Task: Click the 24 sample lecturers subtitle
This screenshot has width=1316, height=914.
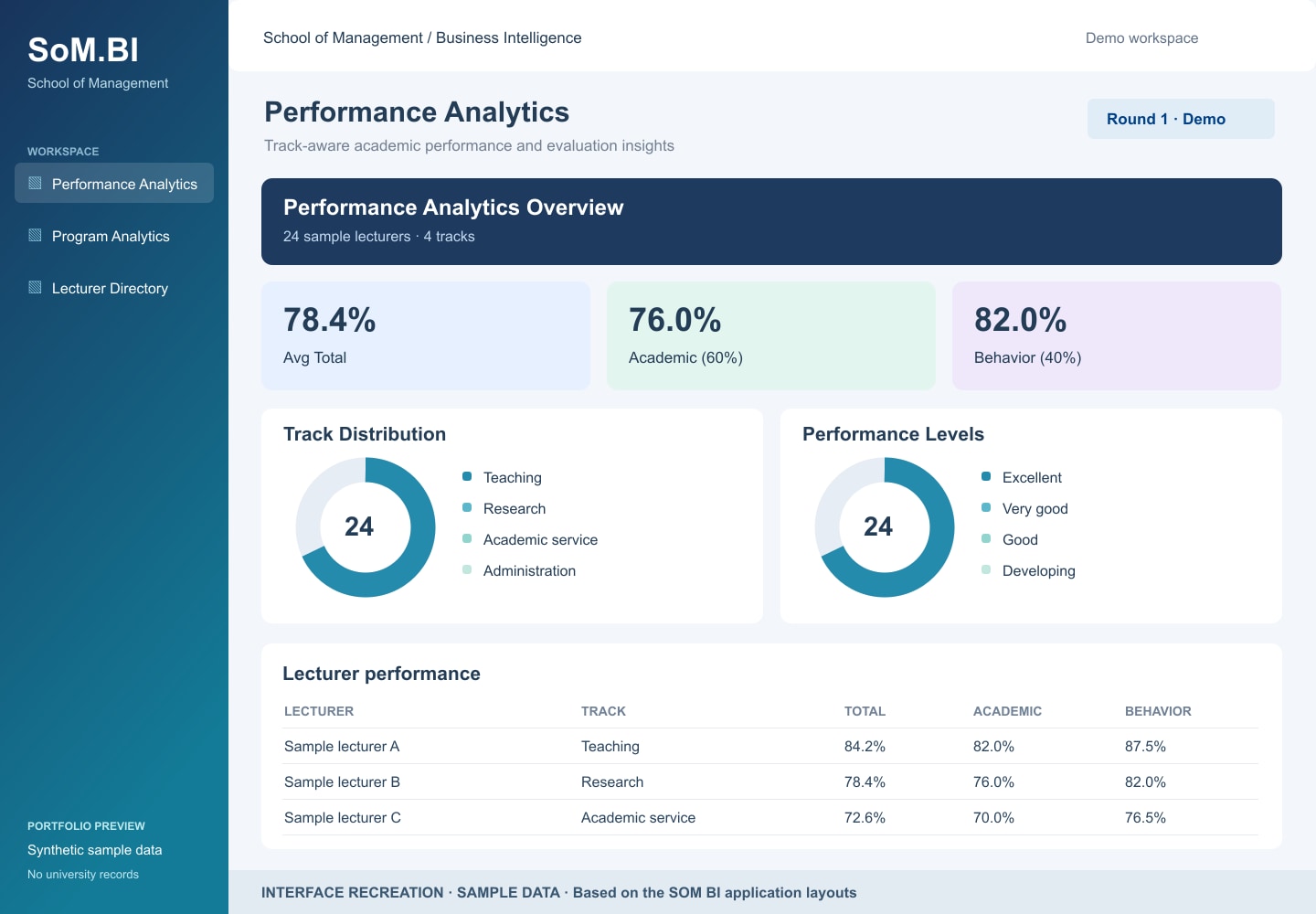Action: coord(379,236)
